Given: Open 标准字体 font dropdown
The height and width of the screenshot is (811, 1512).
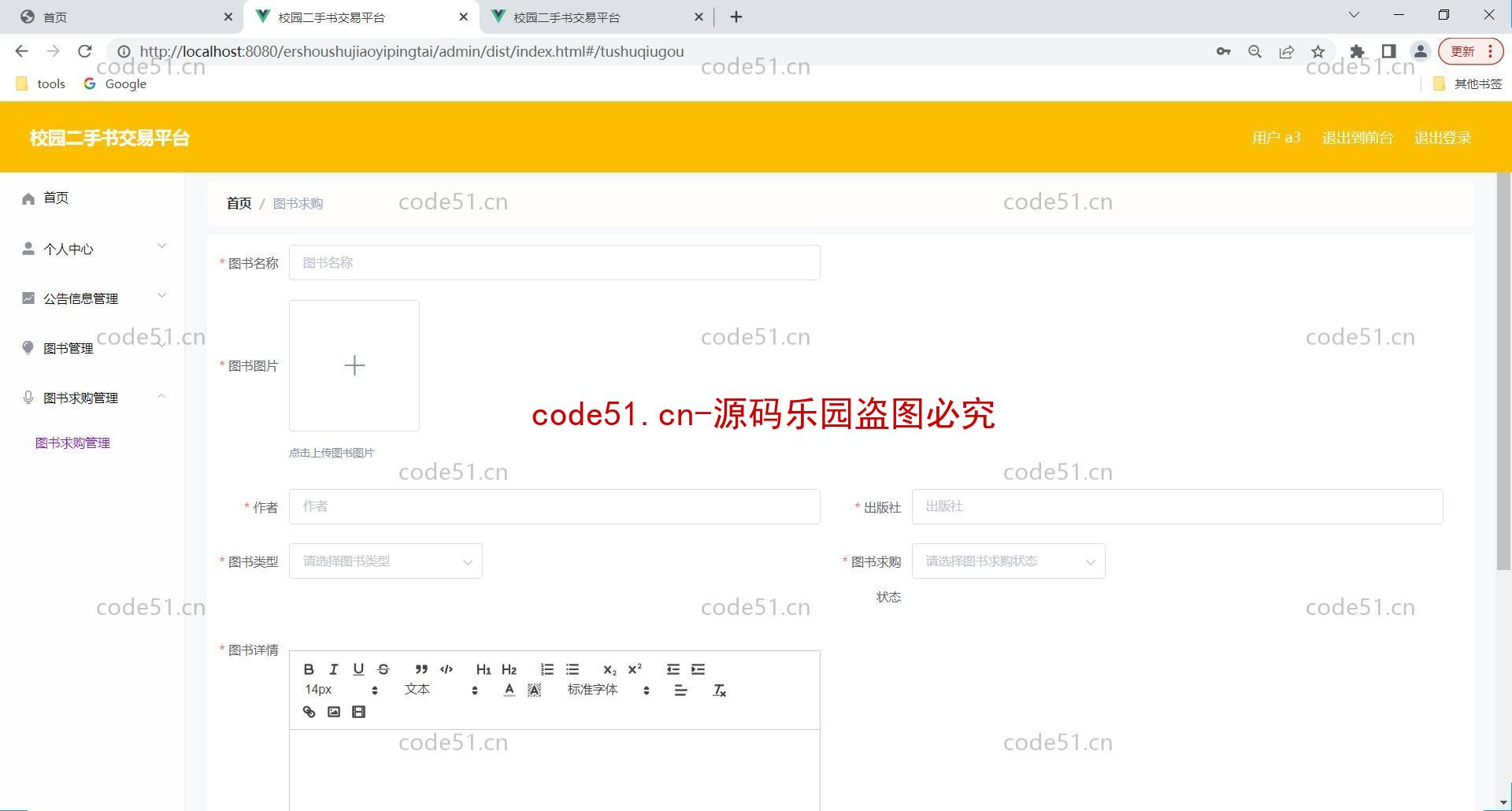Looking at the screenshot, I should point(608,690).
